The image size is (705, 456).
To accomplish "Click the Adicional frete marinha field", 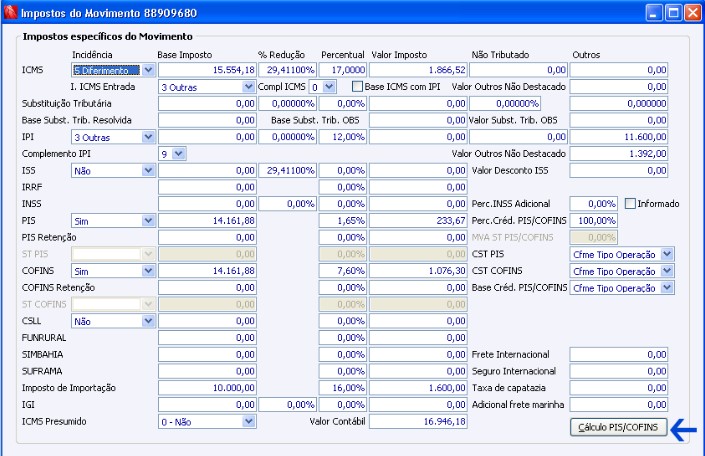I will pyautogui.click(x=619, y=405).
